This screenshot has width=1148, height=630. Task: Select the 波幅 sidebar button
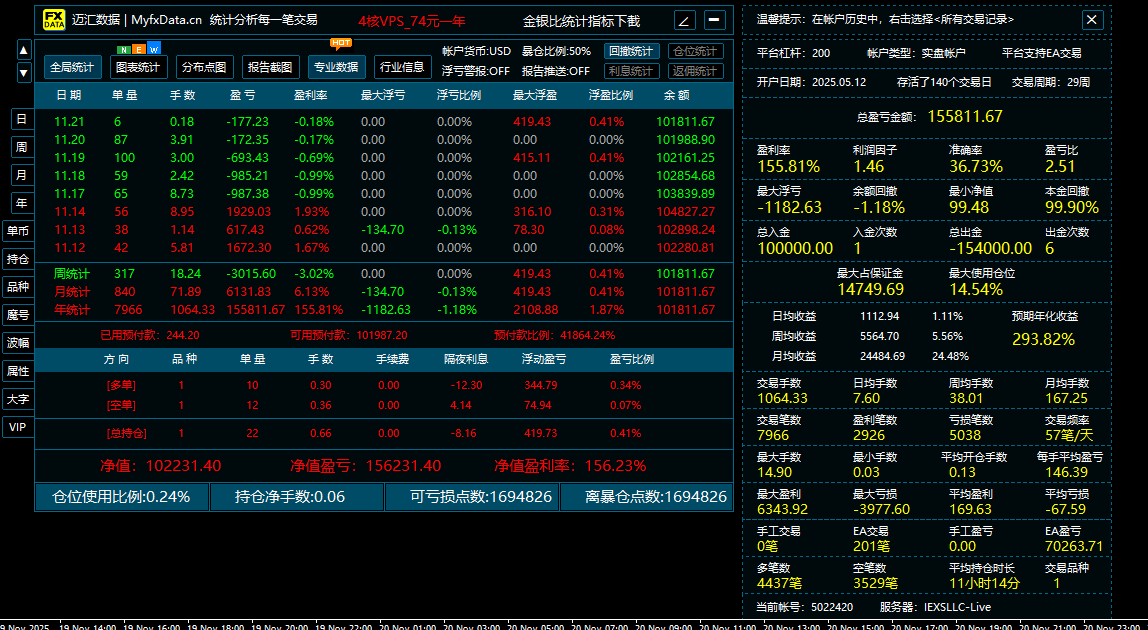(18, 343)
